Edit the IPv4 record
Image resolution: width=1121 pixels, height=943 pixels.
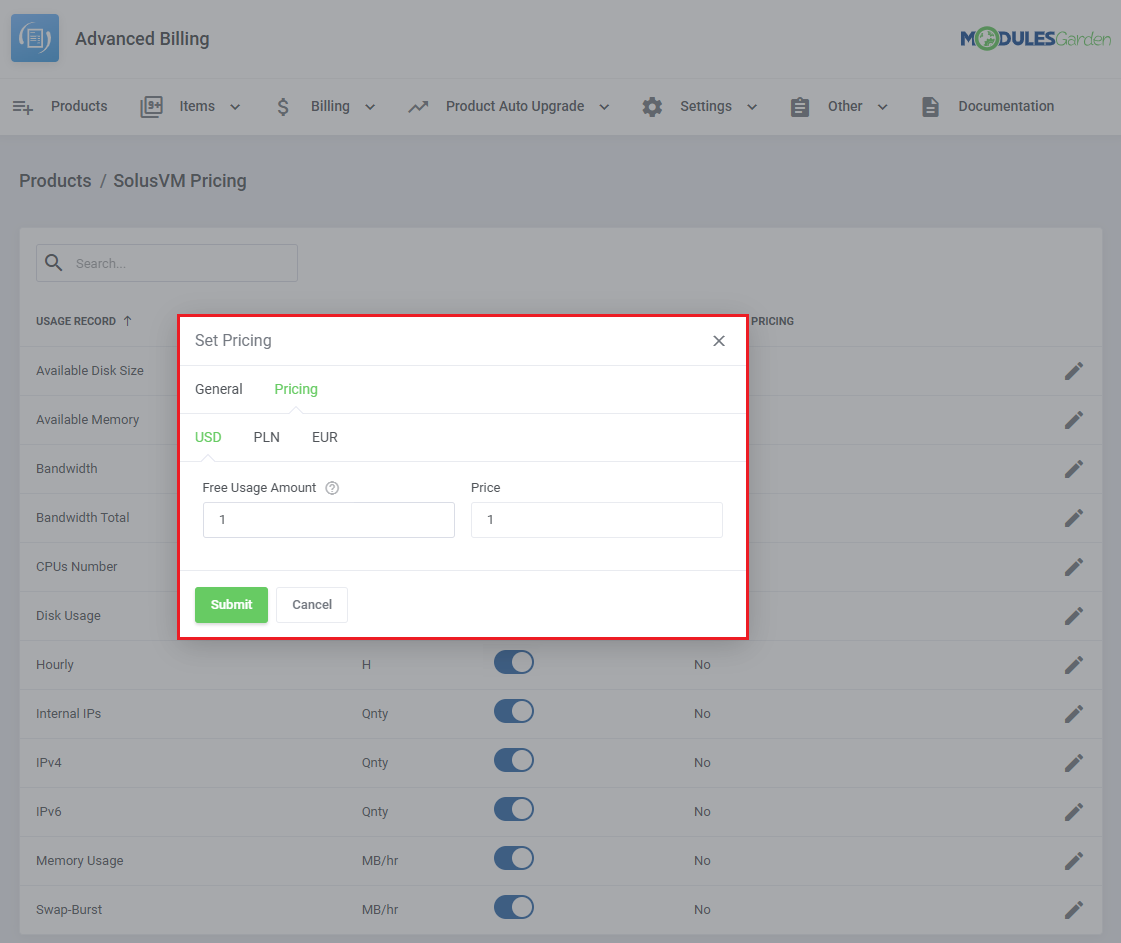point(1074,763)
